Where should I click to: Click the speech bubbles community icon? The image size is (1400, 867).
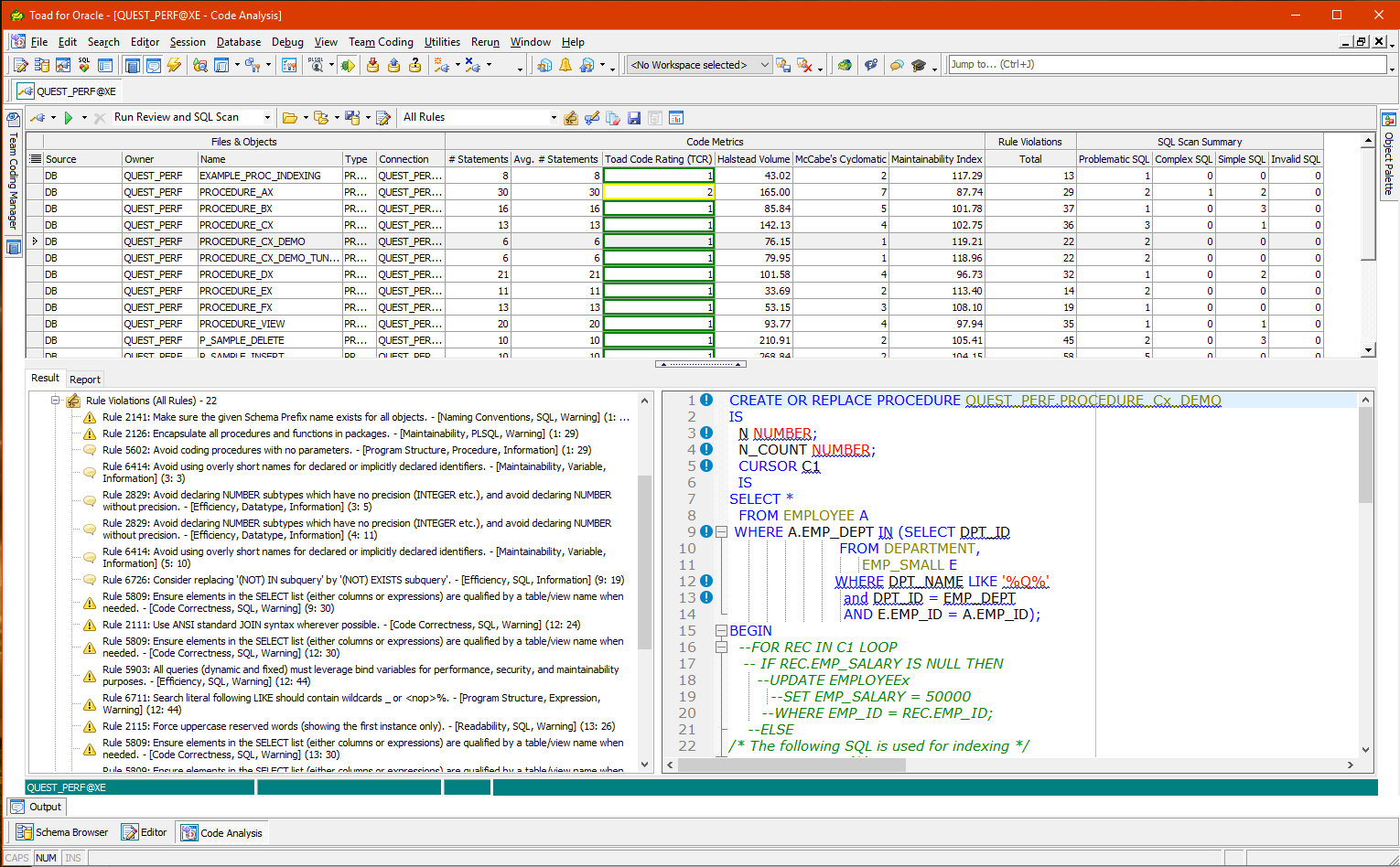point(897,65)
